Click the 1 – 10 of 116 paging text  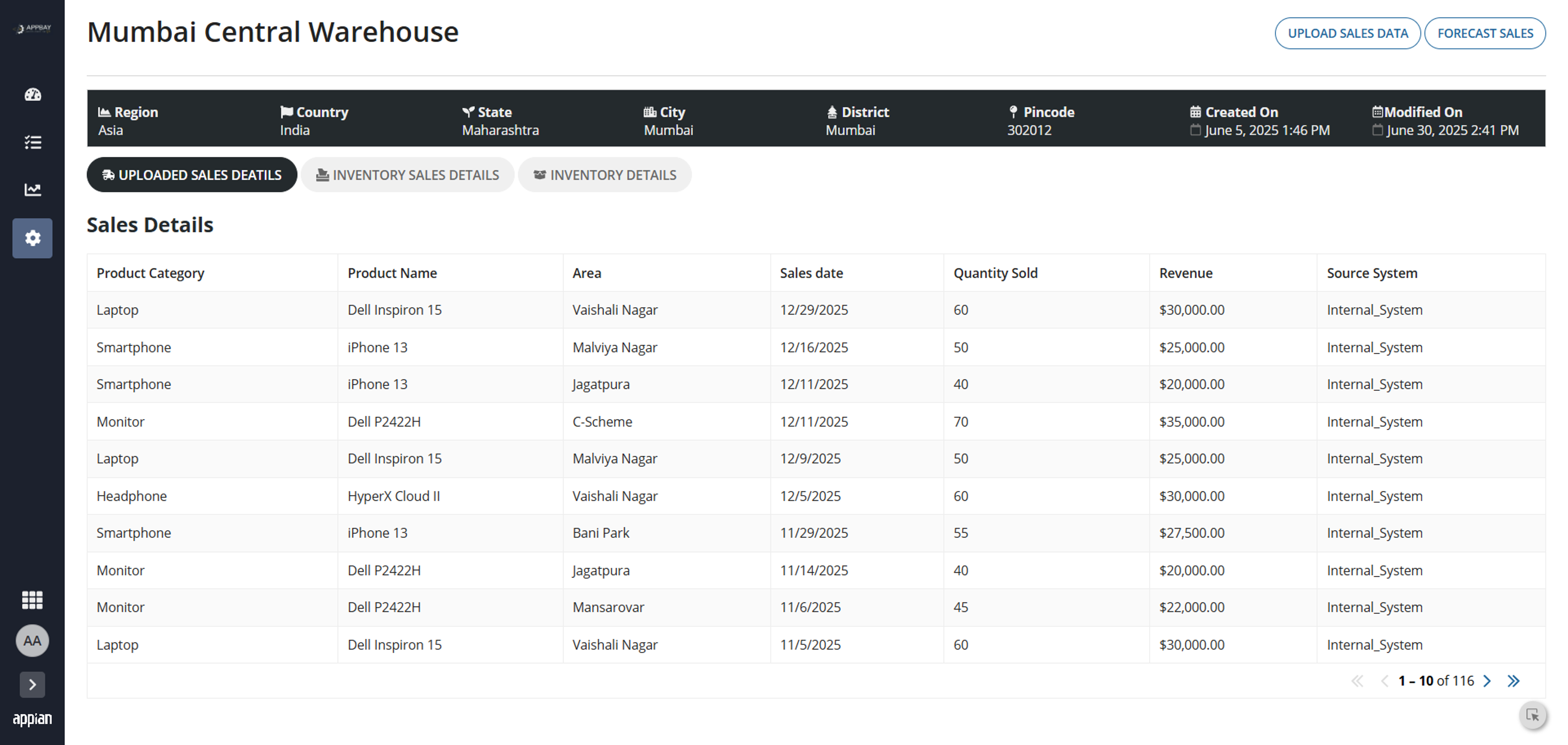[1436, 681]
